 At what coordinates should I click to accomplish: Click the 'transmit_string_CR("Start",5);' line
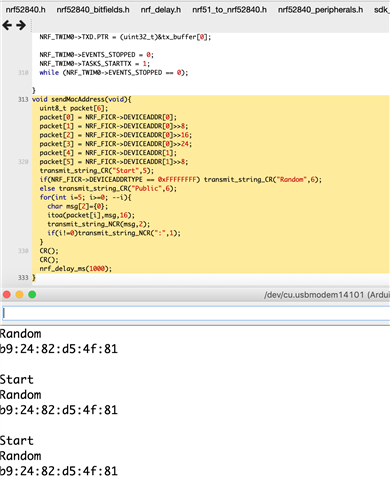click(97, 171)
